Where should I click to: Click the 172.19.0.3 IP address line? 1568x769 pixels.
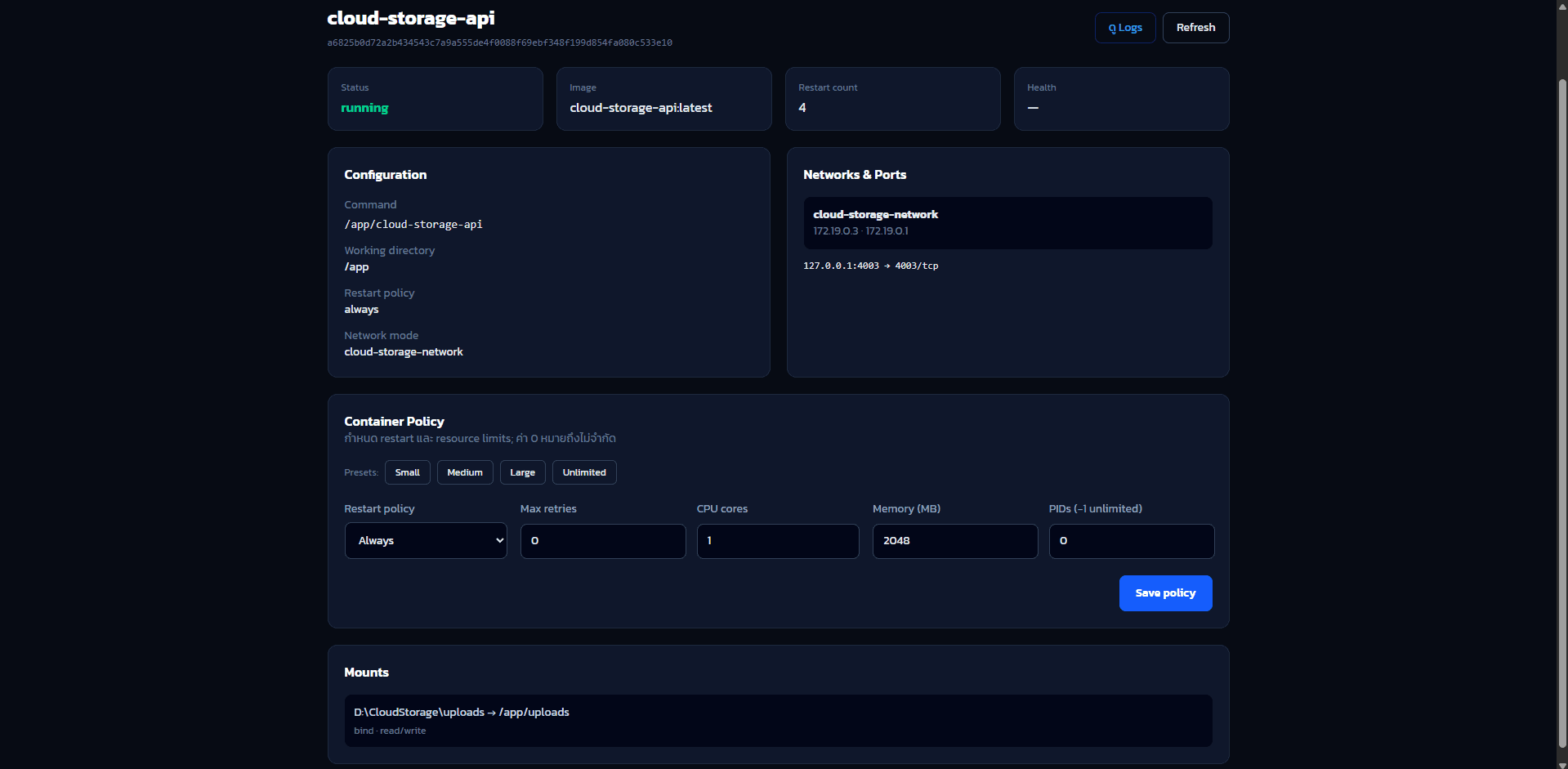[x=860, y=231]
